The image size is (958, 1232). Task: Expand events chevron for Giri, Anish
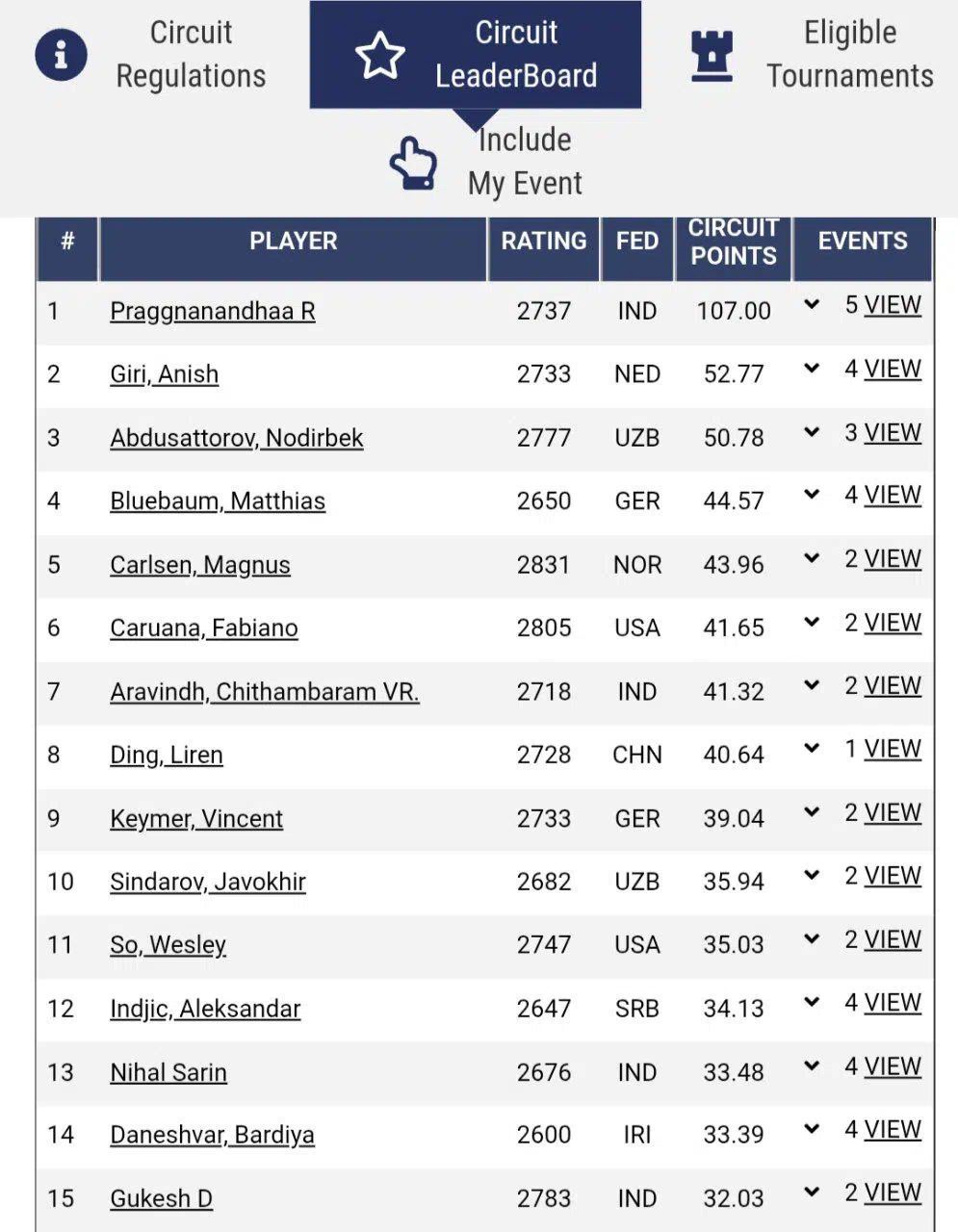(x=812, y=369)
